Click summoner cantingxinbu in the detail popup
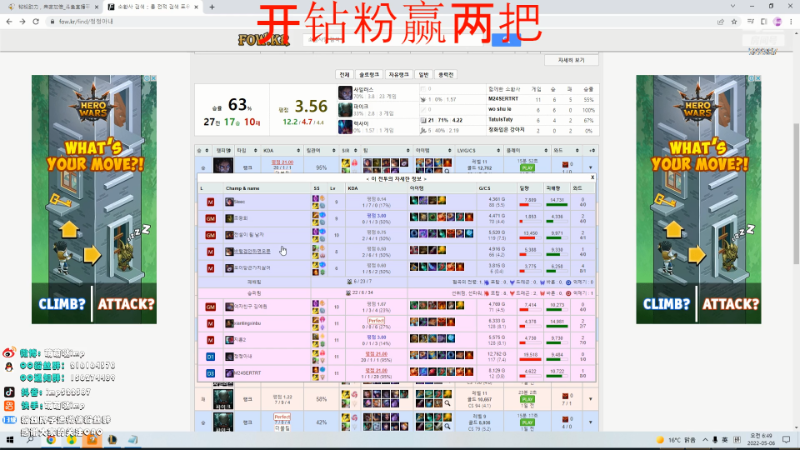Image resolution: width=800 pixels, height=450 pixels. click(248, 323)
